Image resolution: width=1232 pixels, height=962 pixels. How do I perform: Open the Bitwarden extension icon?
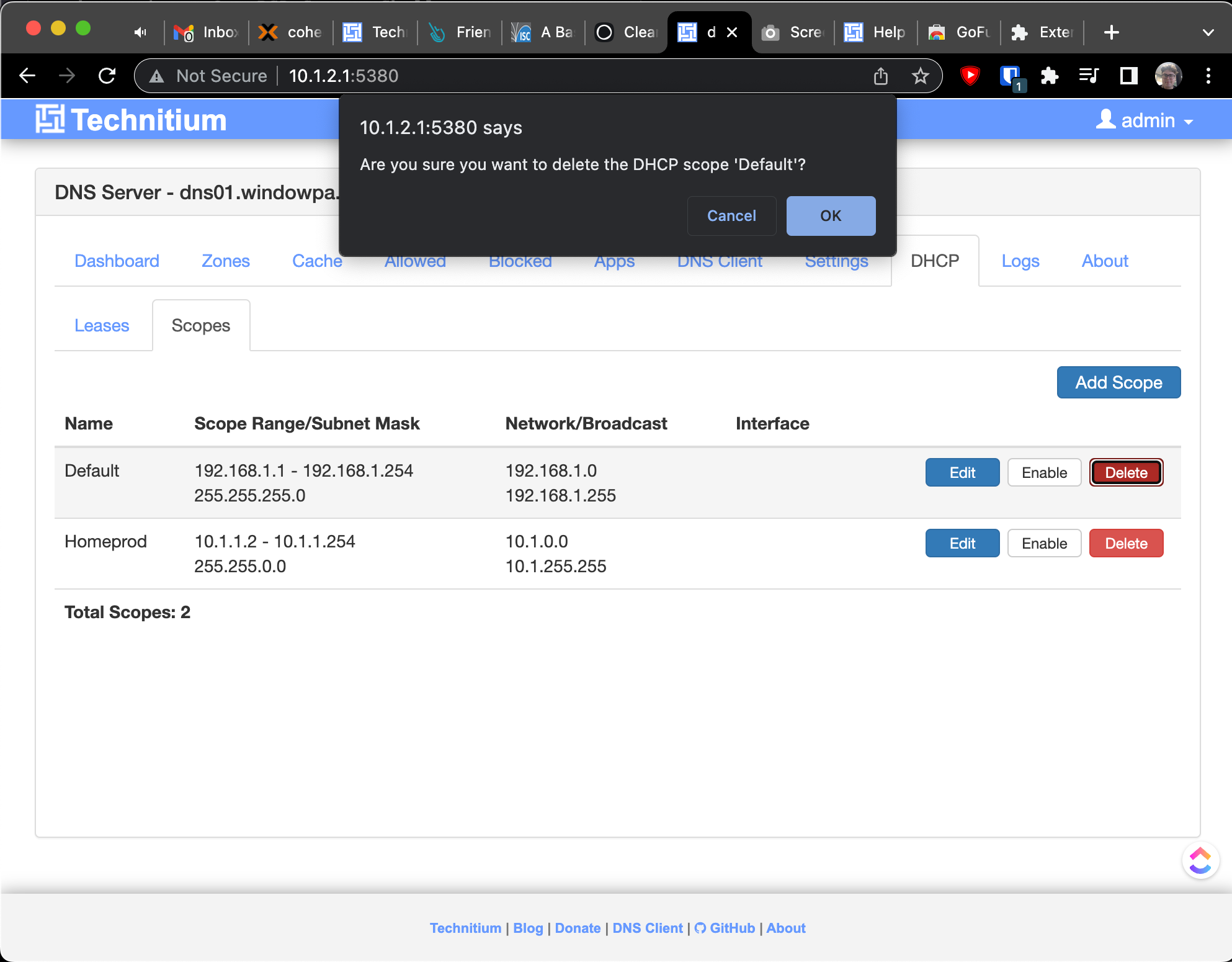coord(1011,77)
